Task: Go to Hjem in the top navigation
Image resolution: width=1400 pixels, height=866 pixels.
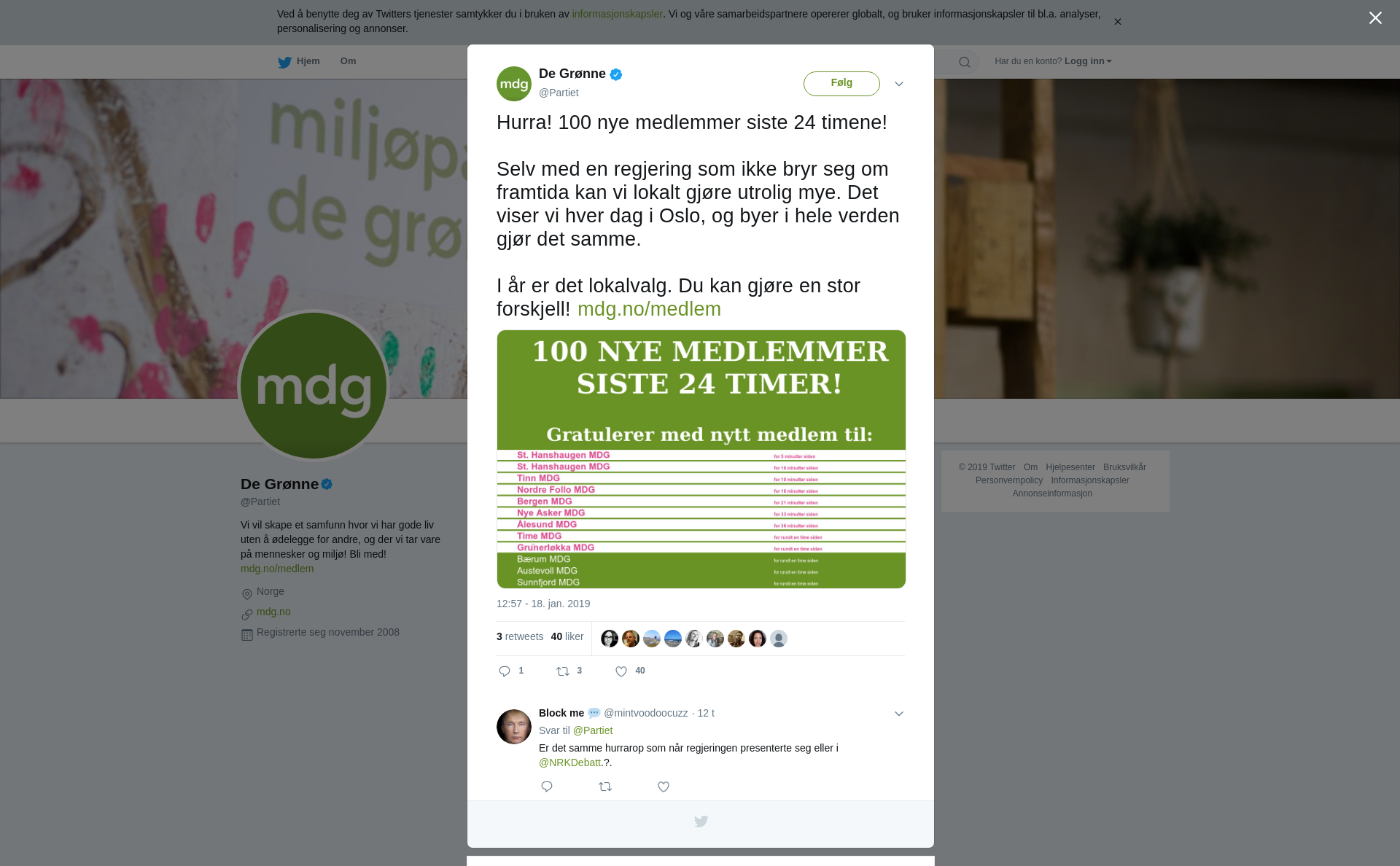Action: (299, 62)
